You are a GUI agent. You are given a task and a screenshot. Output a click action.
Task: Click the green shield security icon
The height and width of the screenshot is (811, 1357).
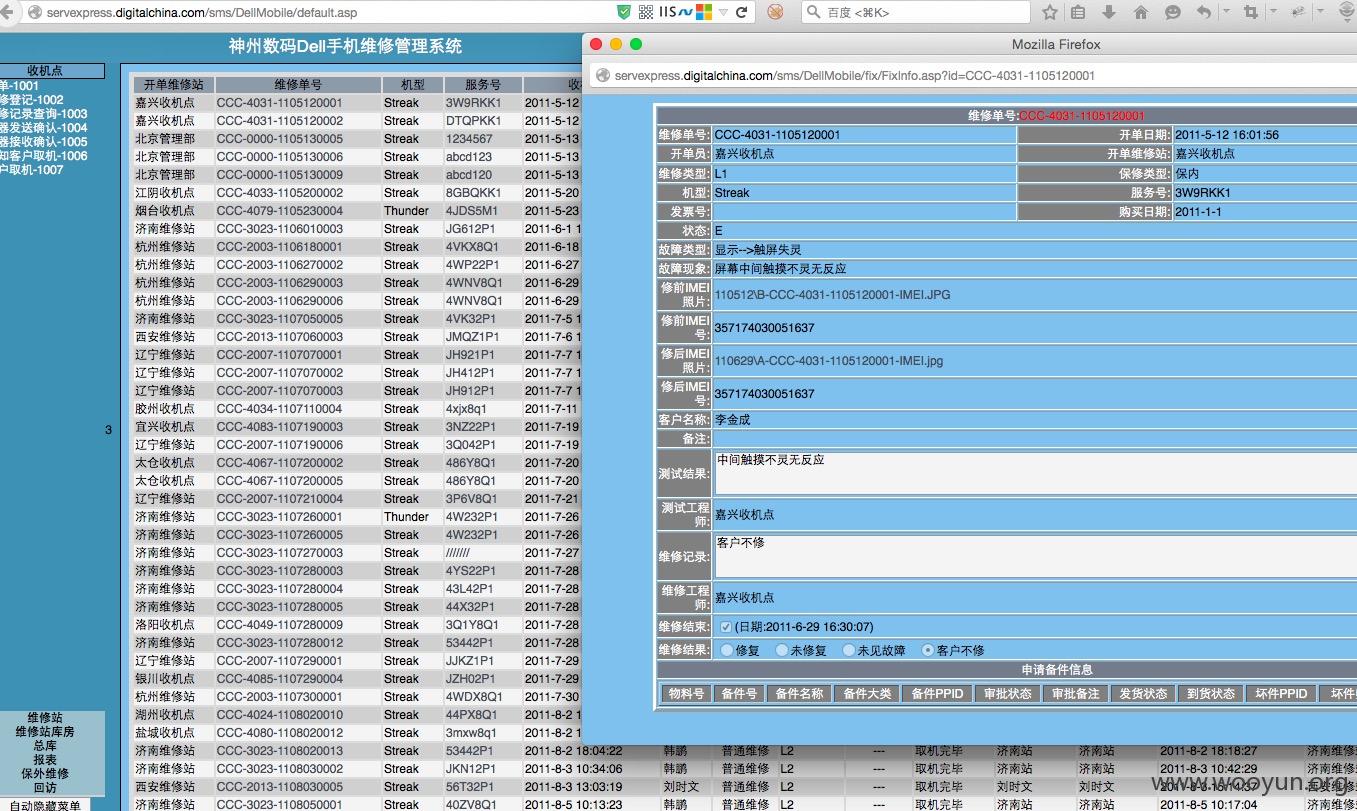point(624,12)
